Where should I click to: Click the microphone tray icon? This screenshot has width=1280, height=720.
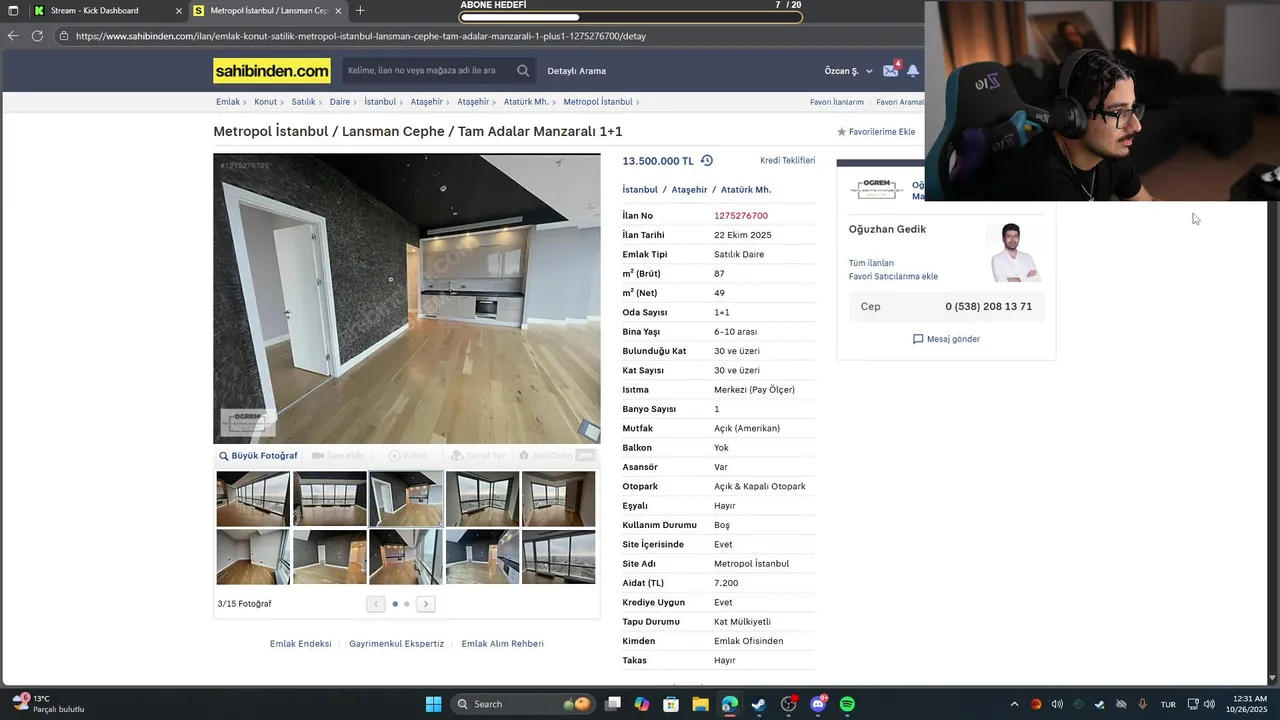[1142, 704]
